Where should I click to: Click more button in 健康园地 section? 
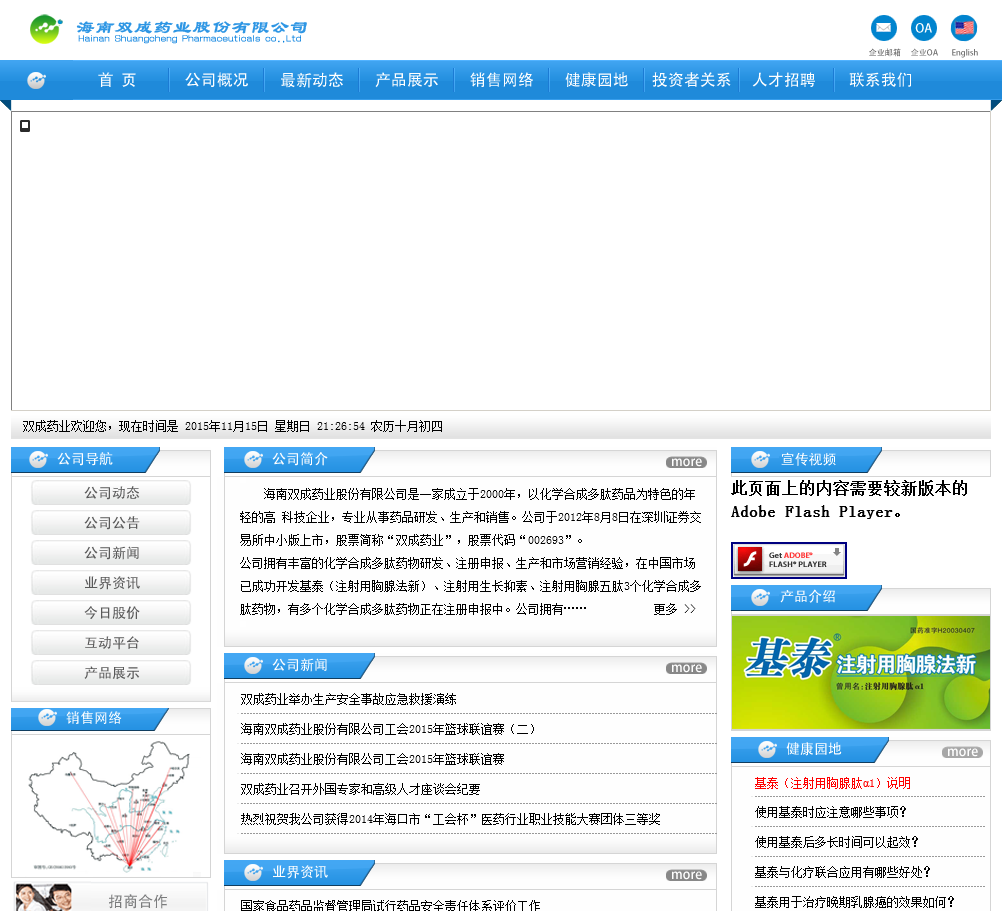pos(962,753)
